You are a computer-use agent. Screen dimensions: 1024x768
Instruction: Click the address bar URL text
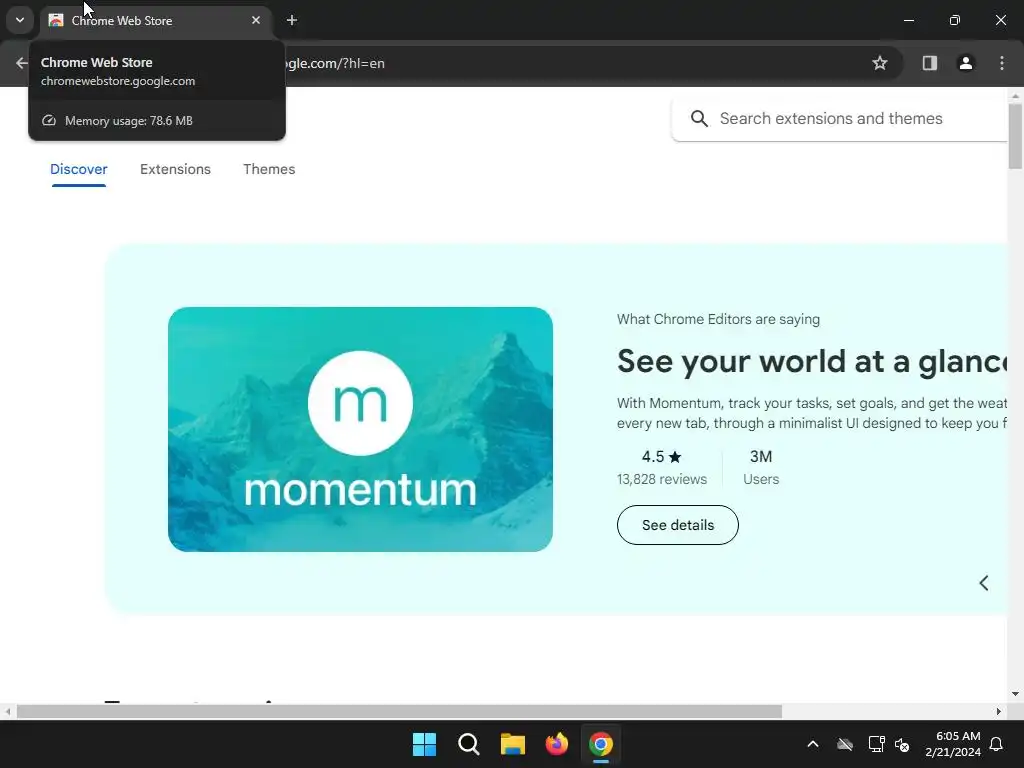coord(335,63)
